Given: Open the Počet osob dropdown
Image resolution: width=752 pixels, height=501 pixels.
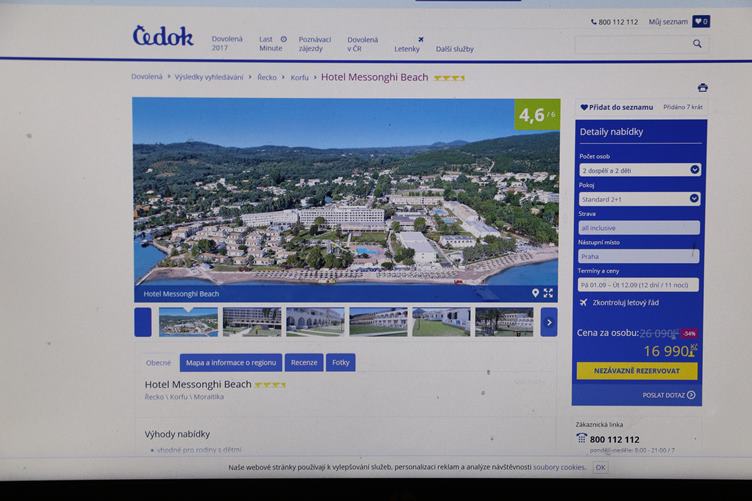Looking at the screenshot, I should (x=640, y=170).
